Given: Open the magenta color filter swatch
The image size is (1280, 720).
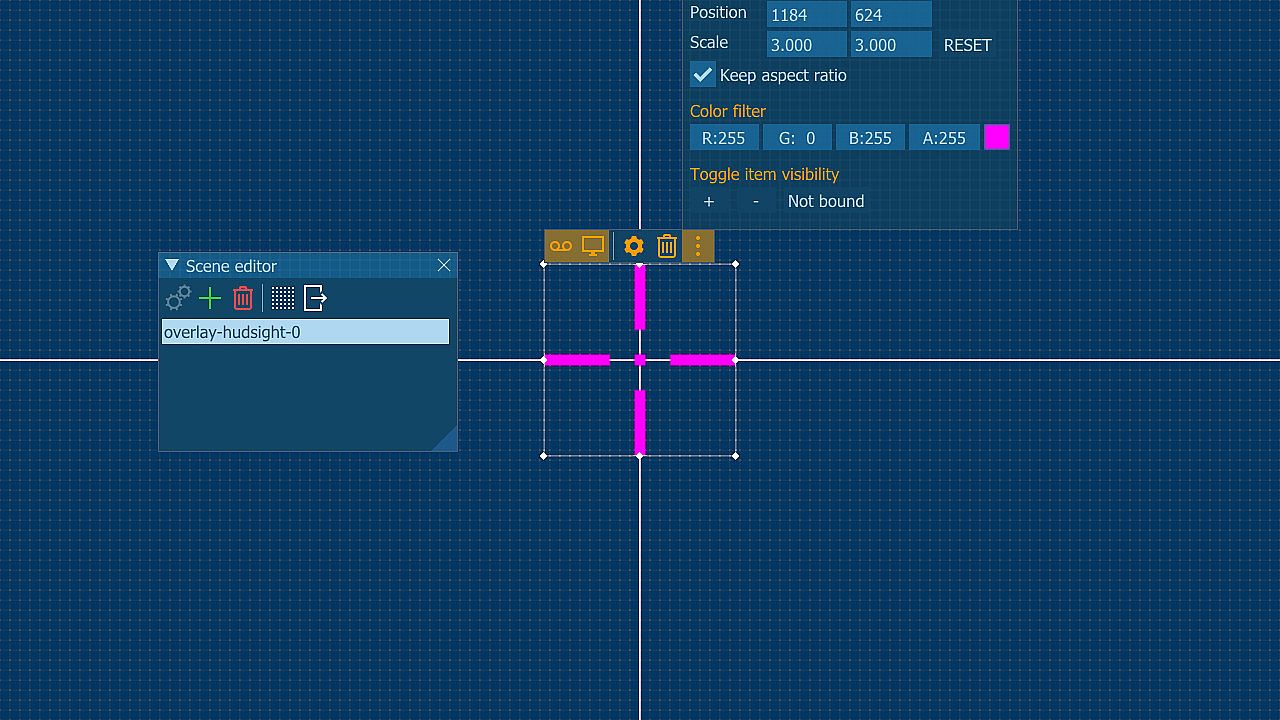Looking at the screenshot, I should pyautogui.click(x=997, y=138).
